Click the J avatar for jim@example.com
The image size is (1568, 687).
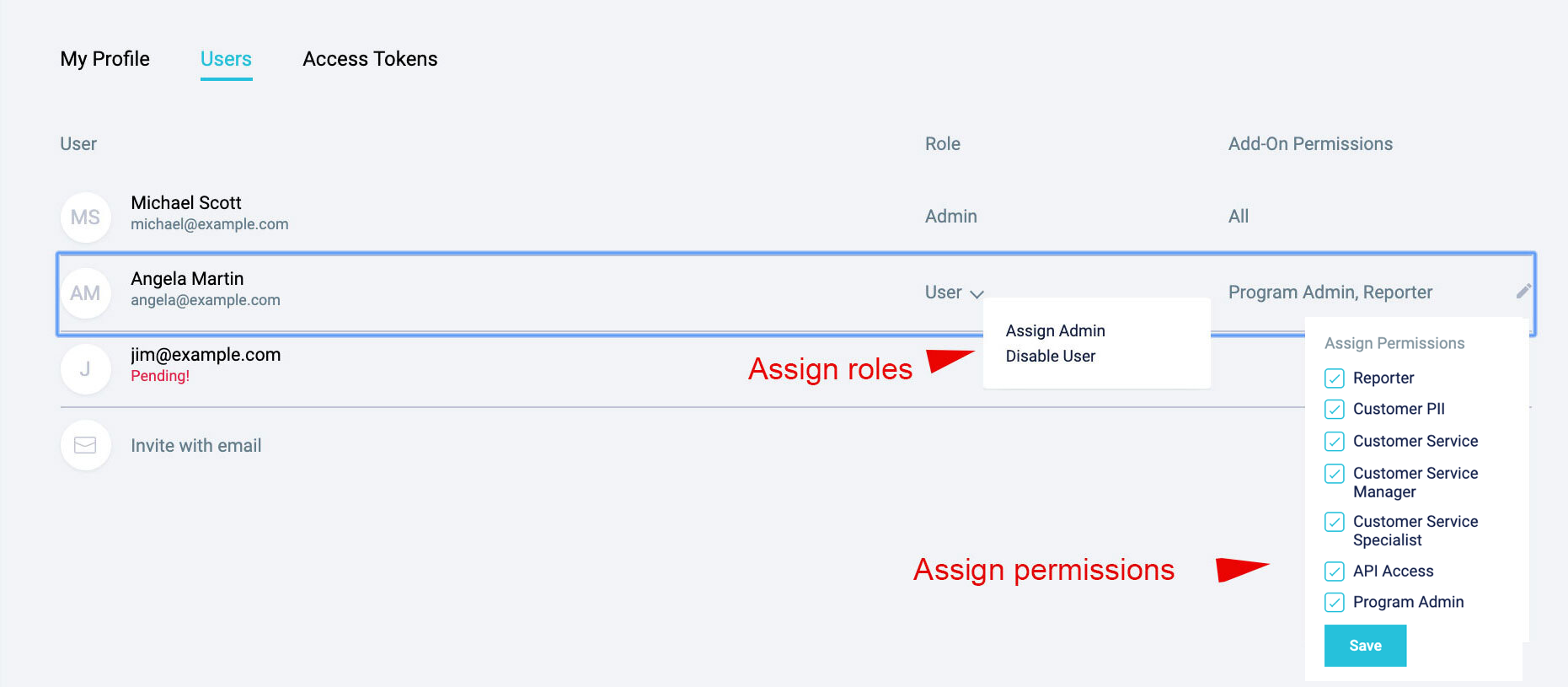85,369
